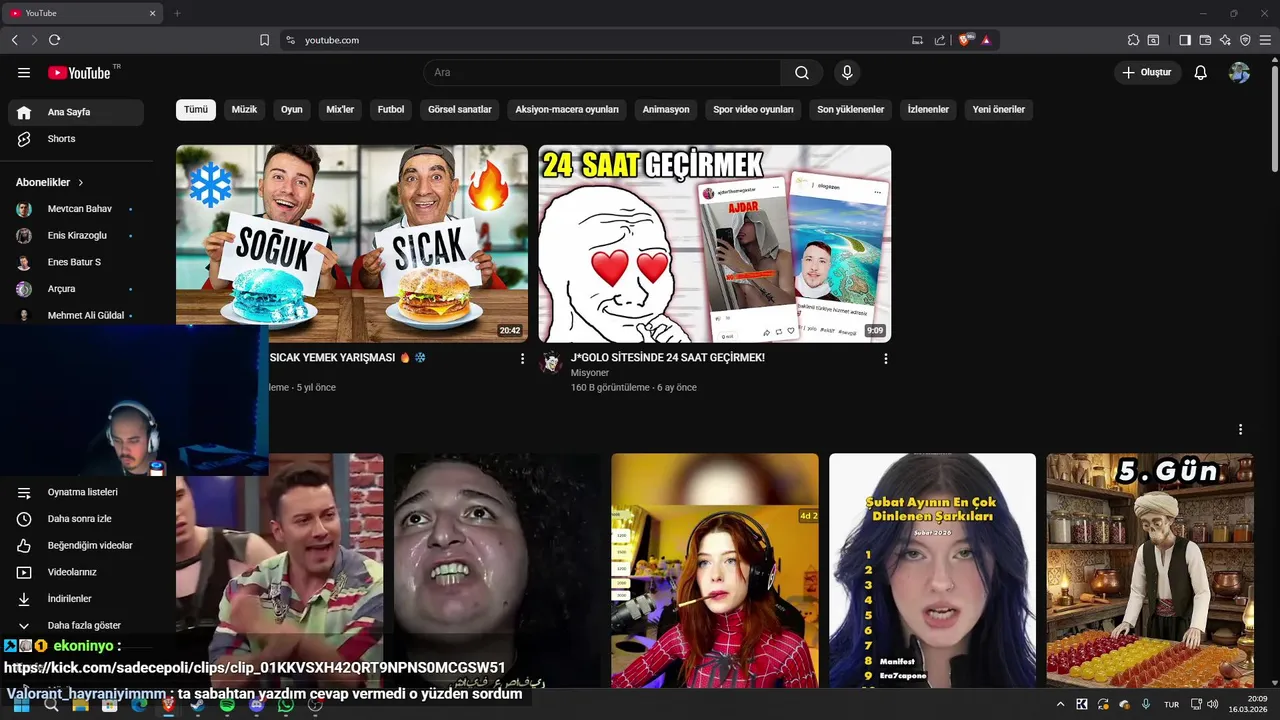Click the search magnifier button
The image size is (1280, 720).
point(802,73)
